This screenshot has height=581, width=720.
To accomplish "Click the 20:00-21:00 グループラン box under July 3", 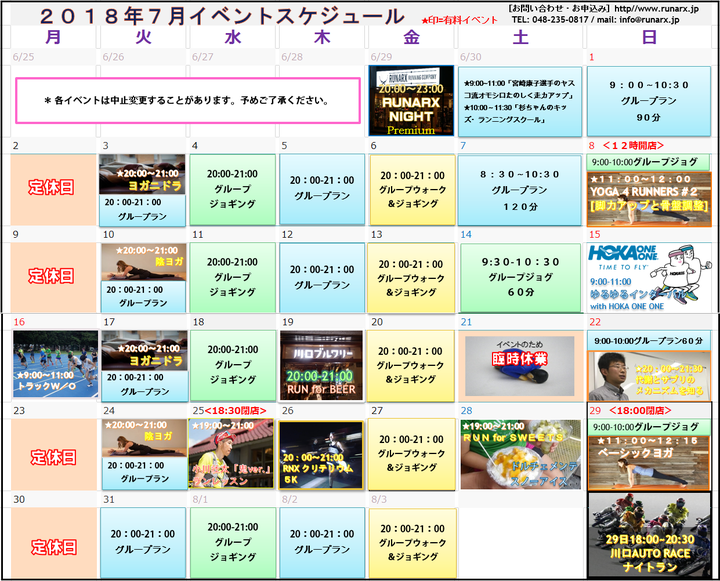I will coord(142,210).
